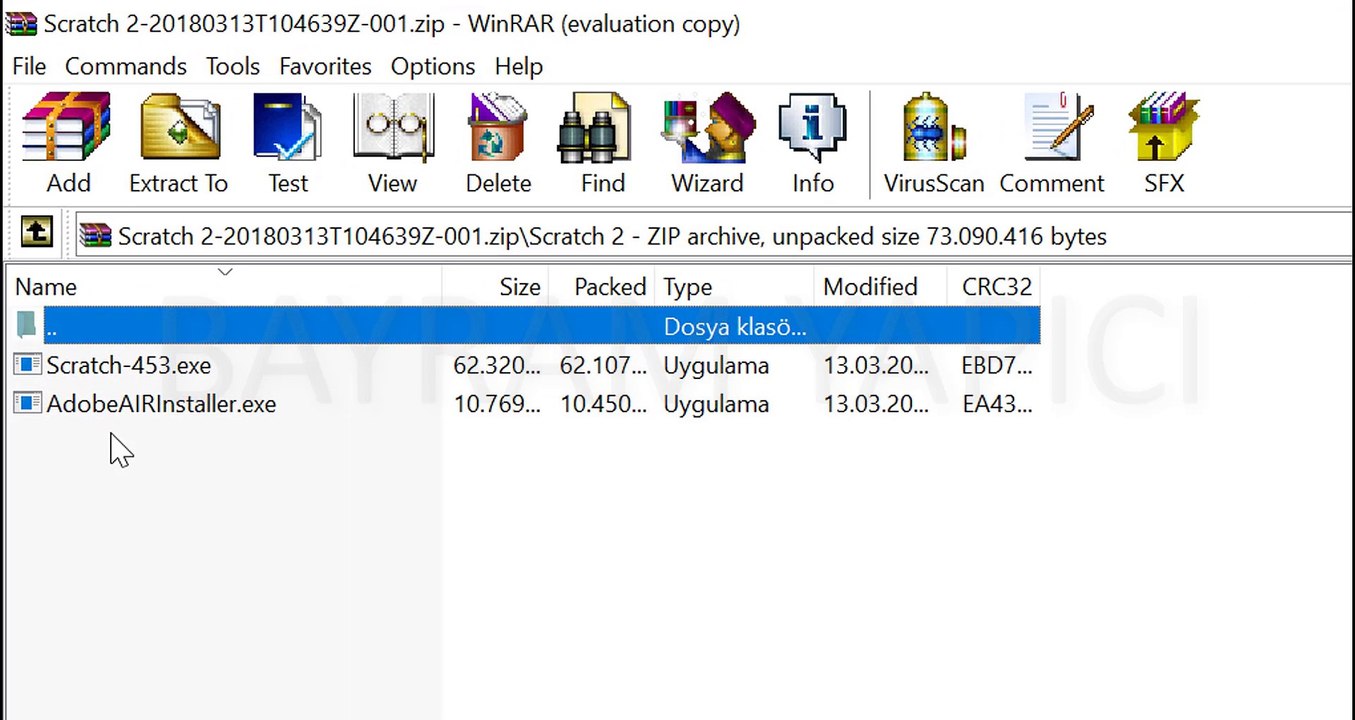Open the Favorites menu
Viewport: 1355px width, 720px height.
point(325,66)
